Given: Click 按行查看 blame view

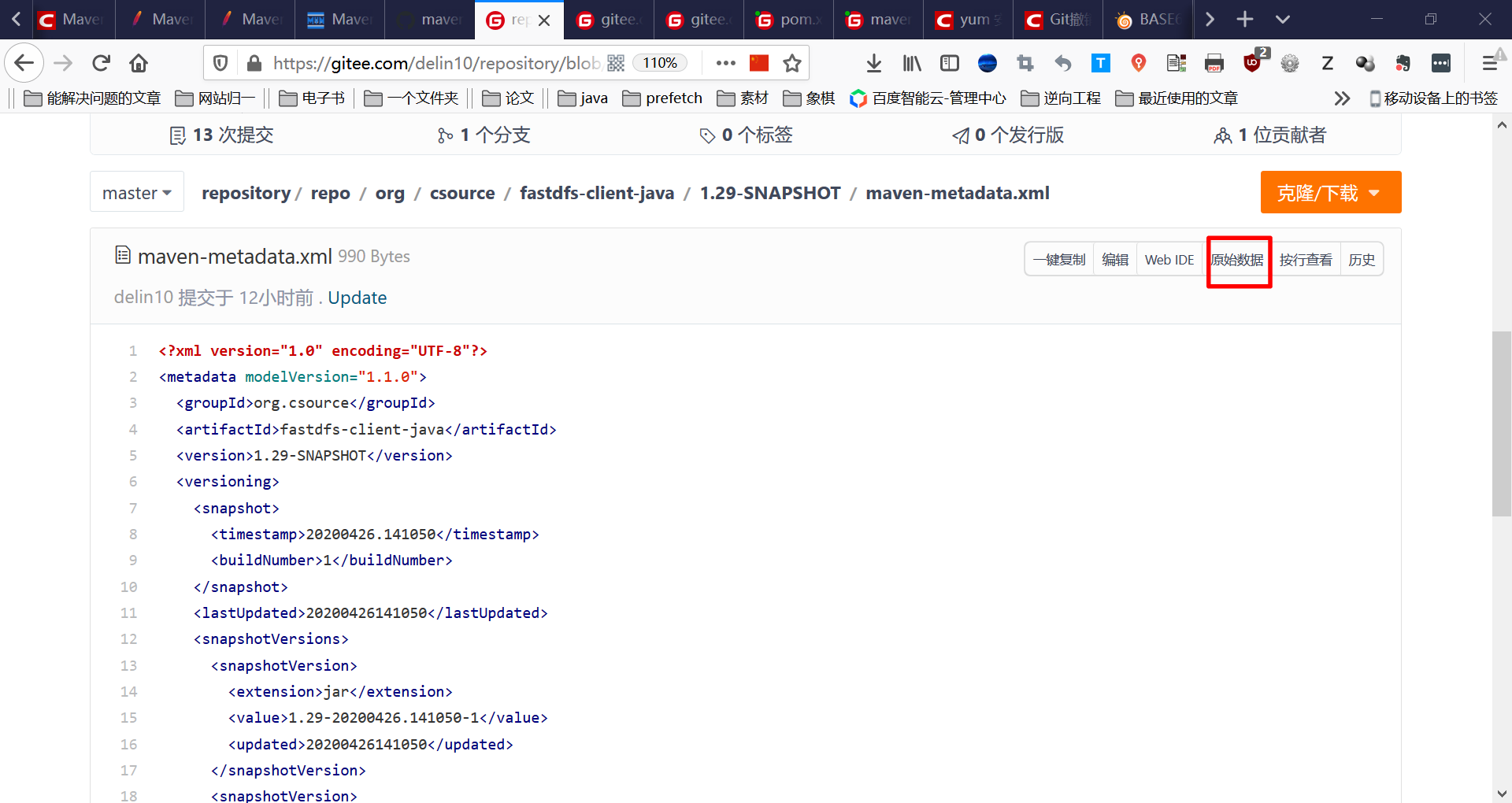Looking at the screenshot, I should (x=1306, y=260).
